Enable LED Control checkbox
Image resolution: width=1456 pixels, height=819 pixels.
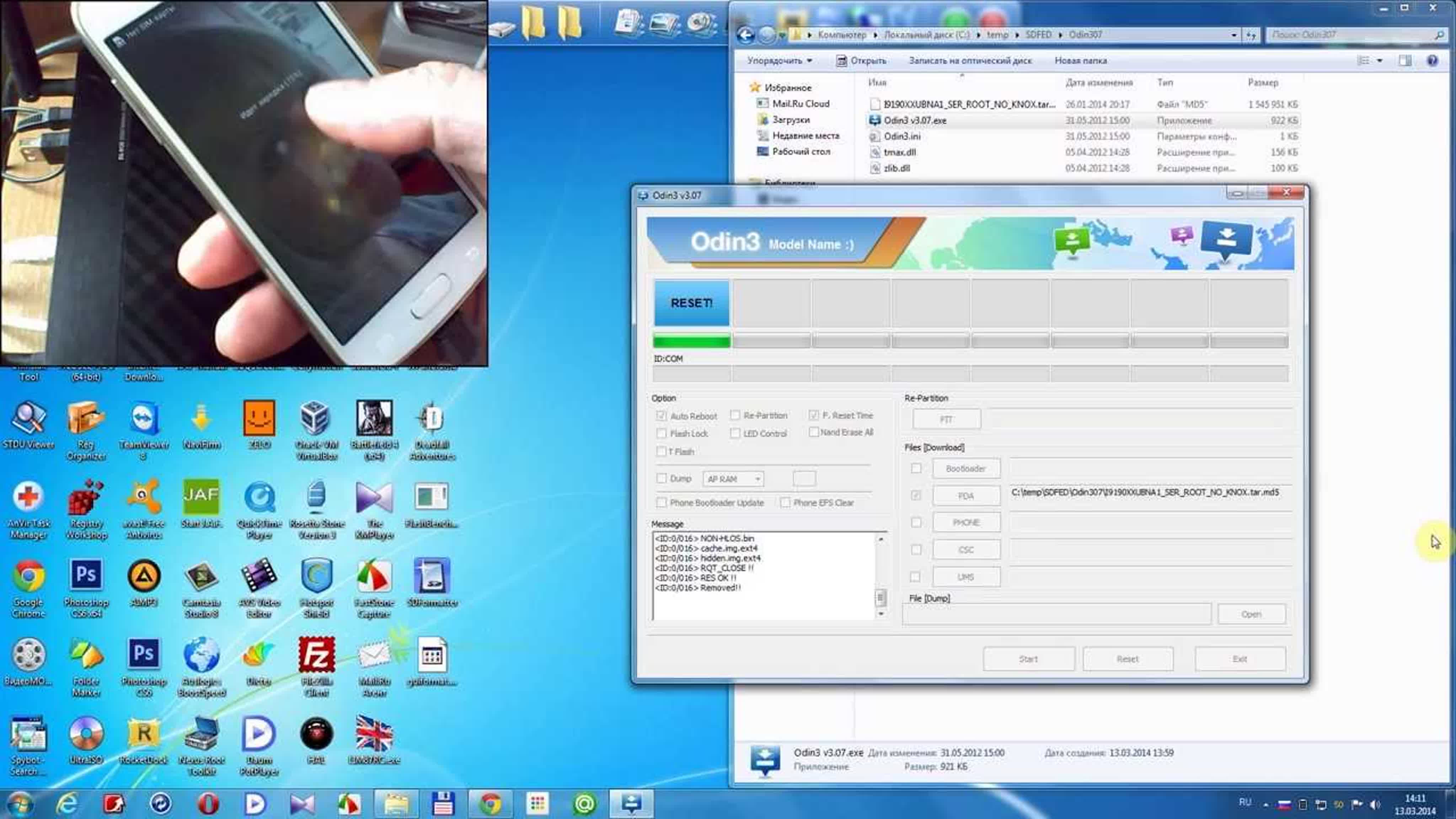click(735, 434)
